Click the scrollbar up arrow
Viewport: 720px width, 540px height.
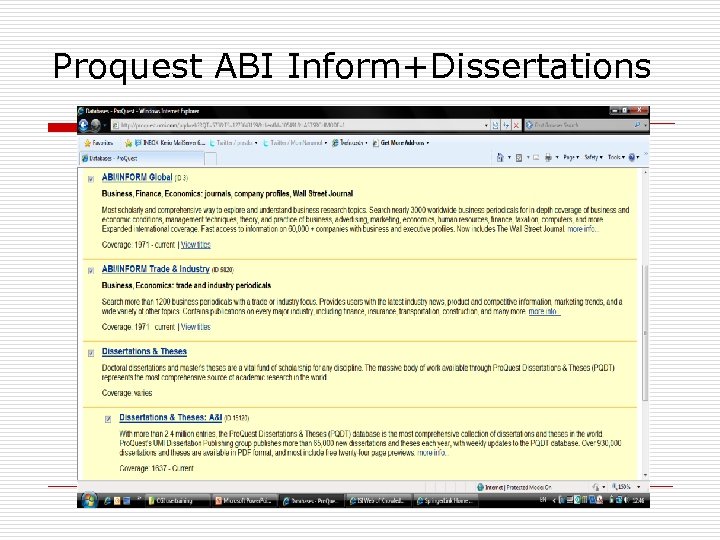click(x=646, y=172)
